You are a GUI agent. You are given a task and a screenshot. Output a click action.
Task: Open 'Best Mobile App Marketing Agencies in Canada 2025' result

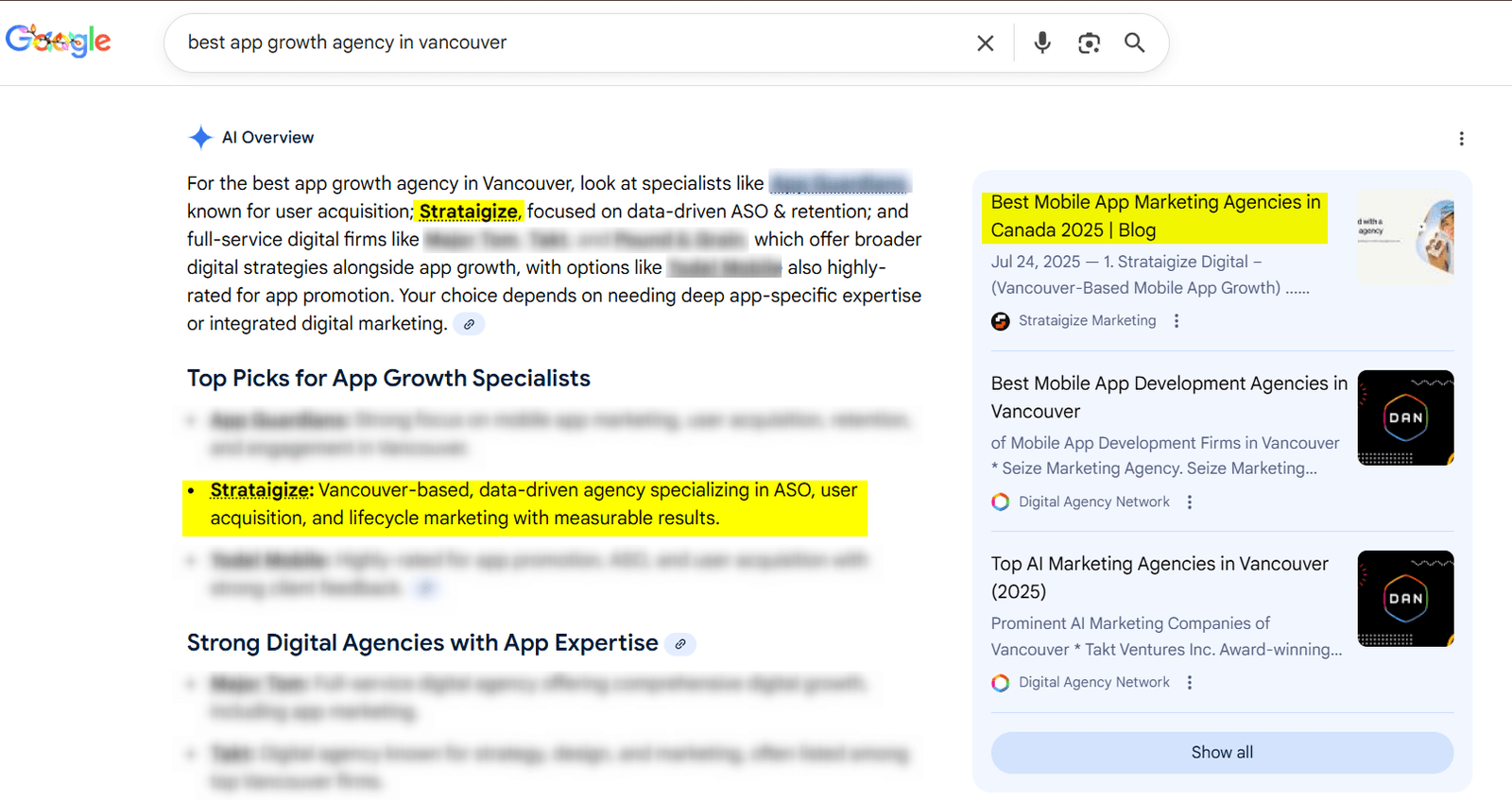(x=1155, y=216)
